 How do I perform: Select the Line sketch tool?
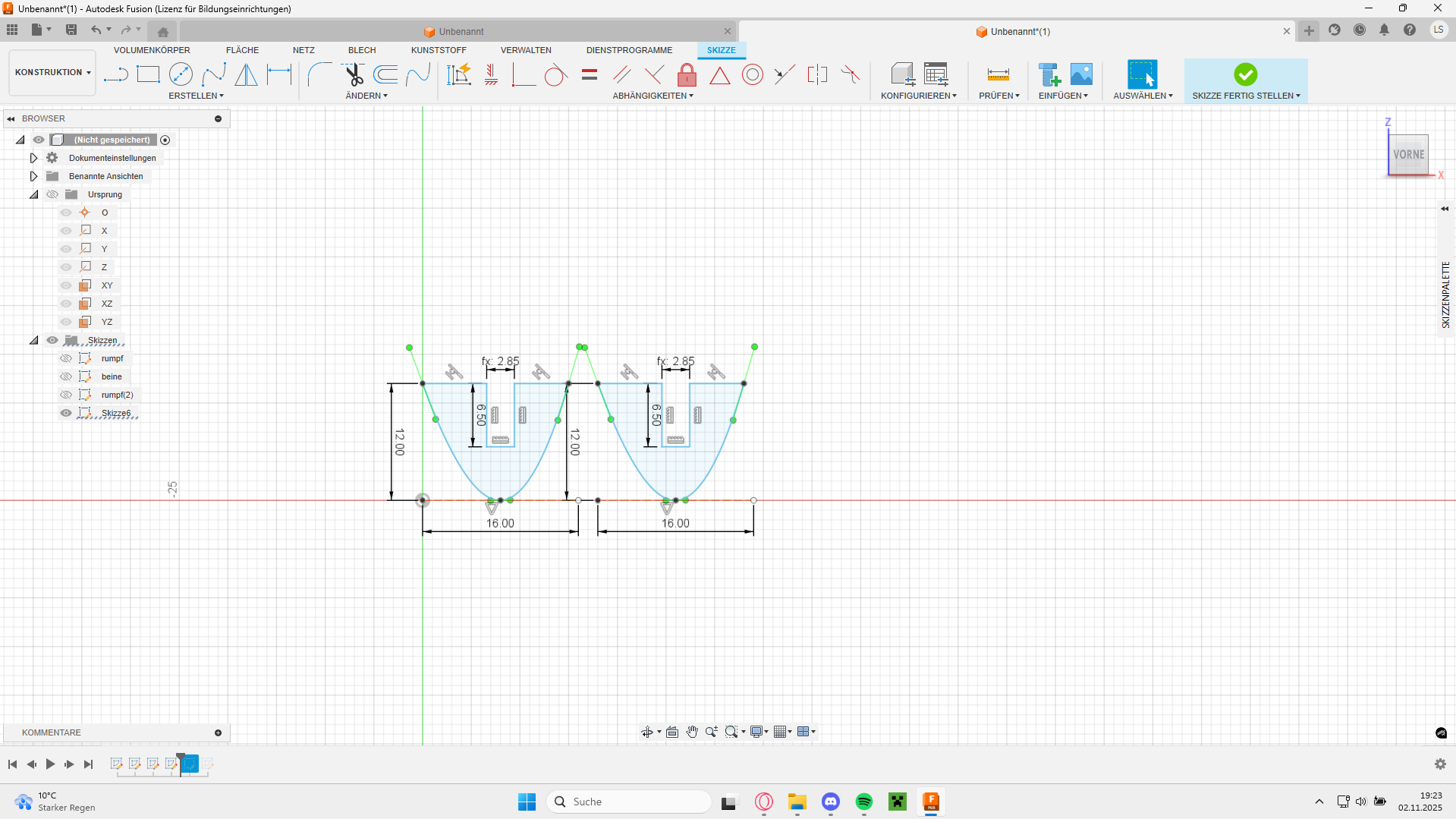115,74
